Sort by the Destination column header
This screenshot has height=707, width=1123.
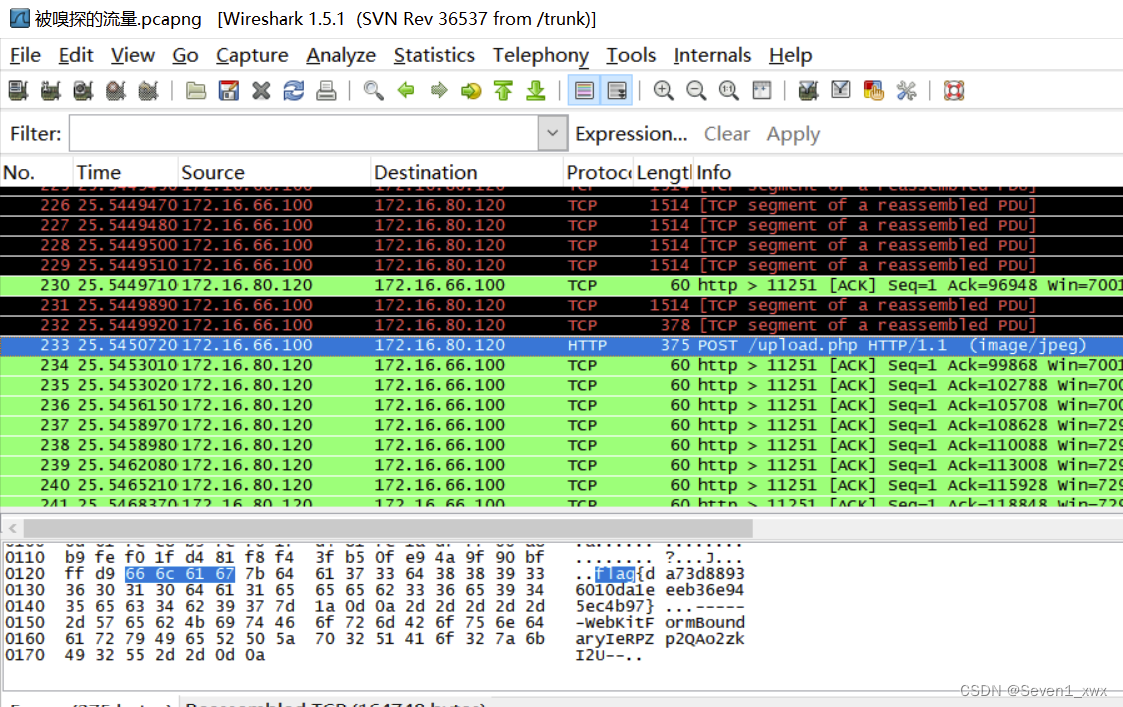point(467,172)
